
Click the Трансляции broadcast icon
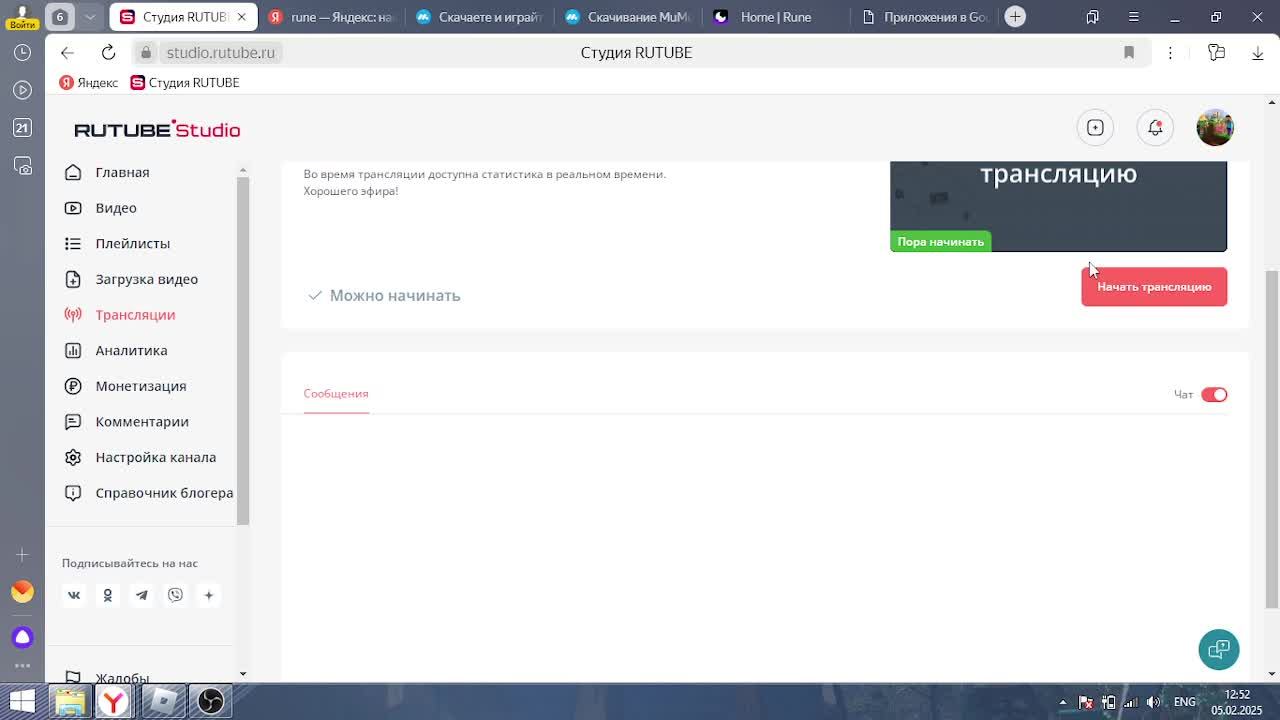pos(73,315)
